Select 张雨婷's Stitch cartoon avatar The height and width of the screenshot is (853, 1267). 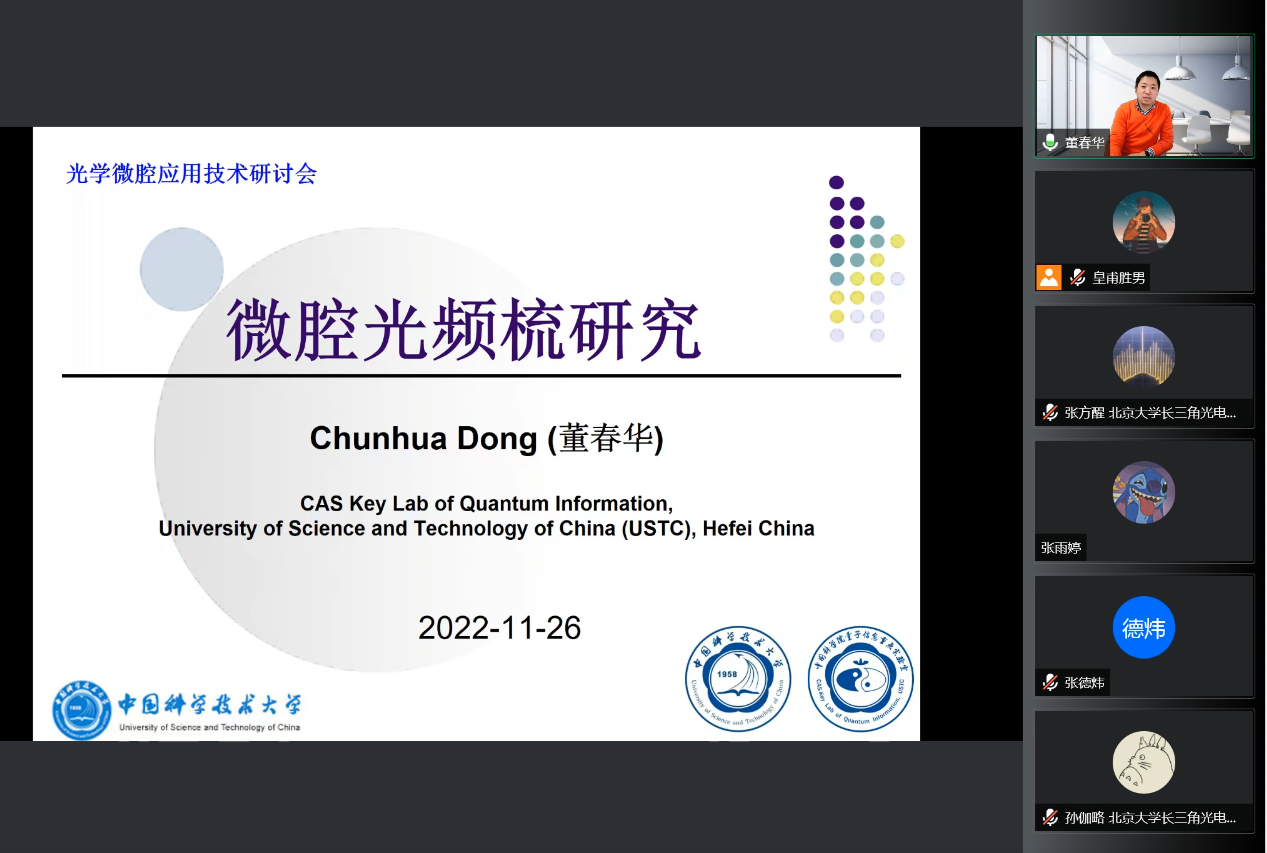point(1143,492)
